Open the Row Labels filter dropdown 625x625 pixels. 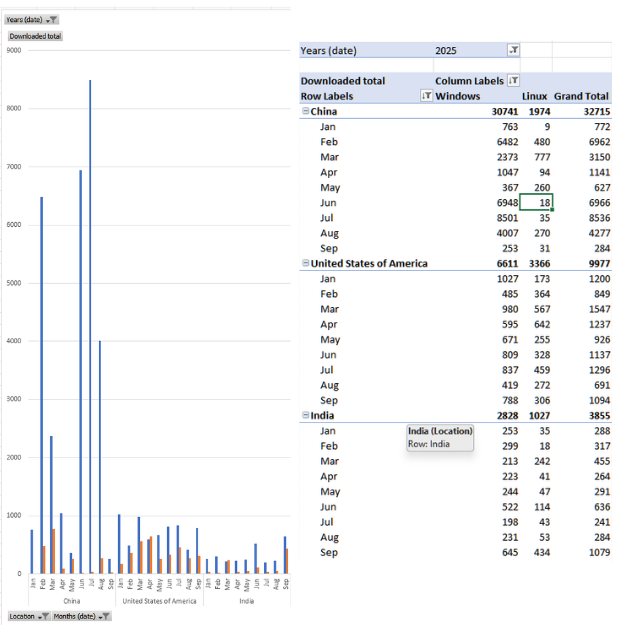click(x=426, y=96)
